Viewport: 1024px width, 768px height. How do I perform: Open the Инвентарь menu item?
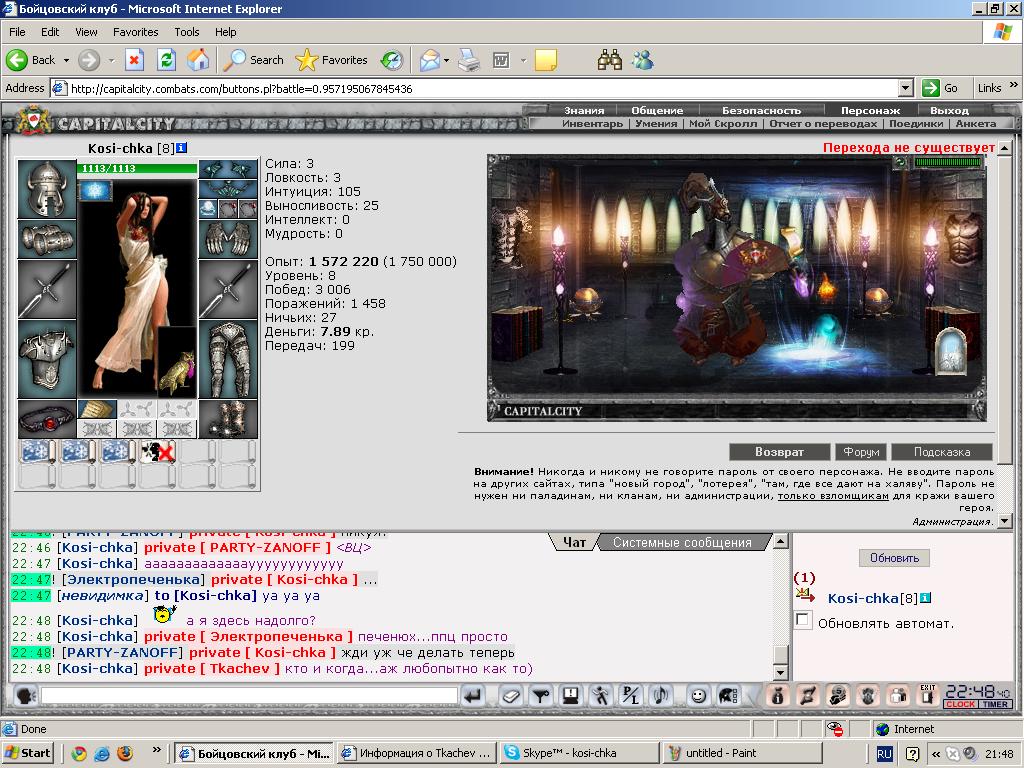[592, 123]
